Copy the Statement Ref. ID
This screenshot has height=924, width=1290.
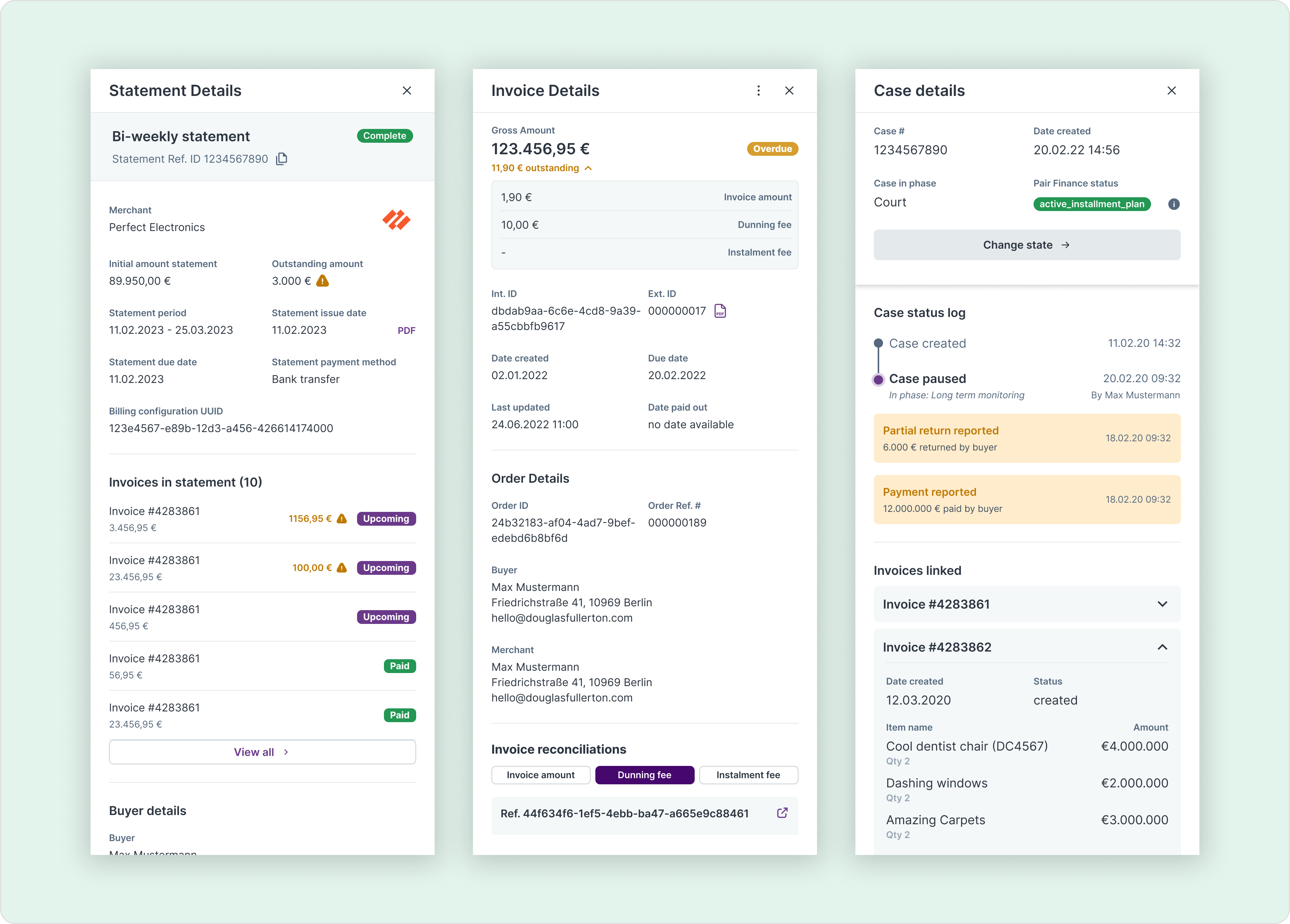(281, 158)
